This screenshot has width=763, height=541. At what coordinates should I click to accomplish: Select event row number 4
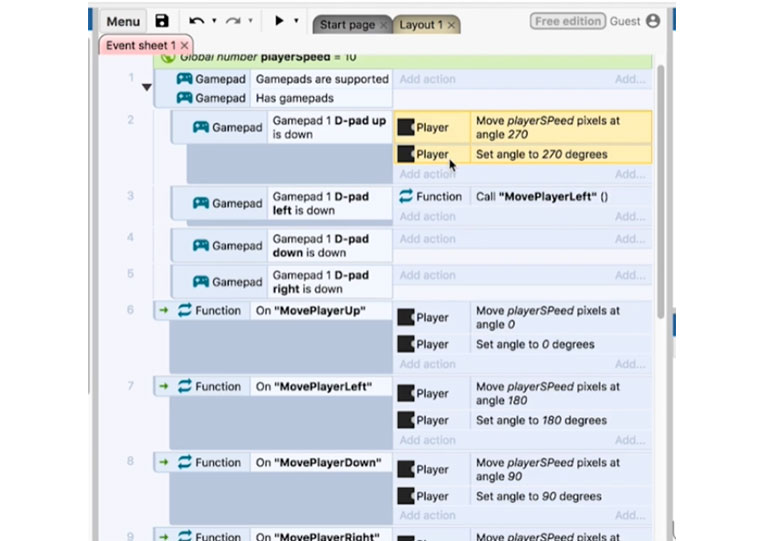(x=130, y=237)
